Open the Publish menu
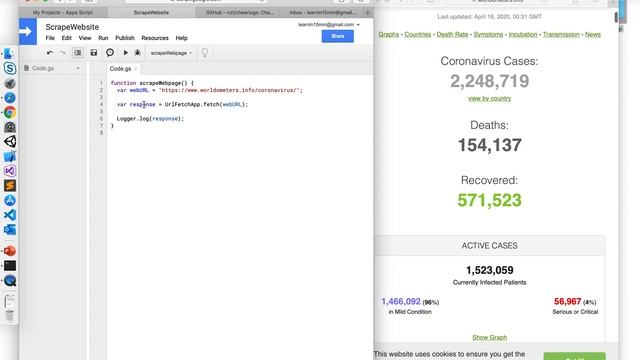 coord(125,38)
